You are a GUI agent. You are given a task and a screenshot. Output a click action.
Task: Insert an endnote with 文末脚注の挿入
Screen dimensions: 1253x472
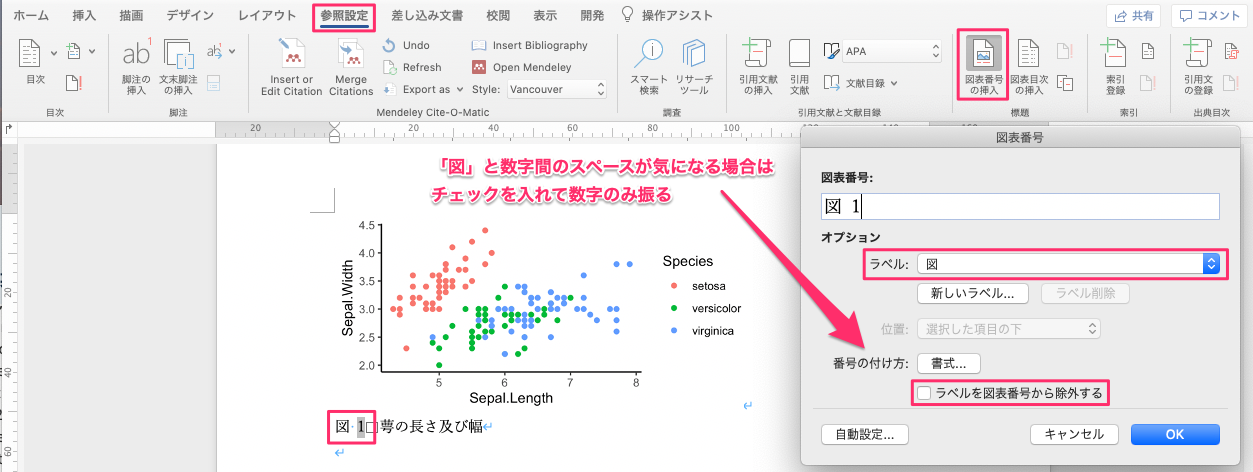point(177,66)
